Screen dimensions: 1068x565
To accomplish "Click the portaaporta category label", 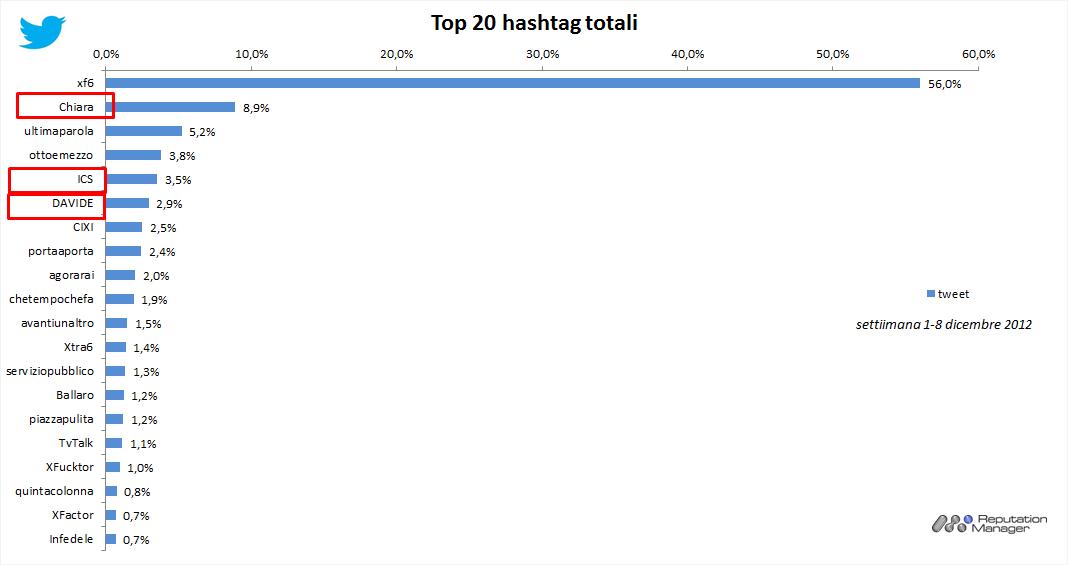I will [x=61, y=251].
